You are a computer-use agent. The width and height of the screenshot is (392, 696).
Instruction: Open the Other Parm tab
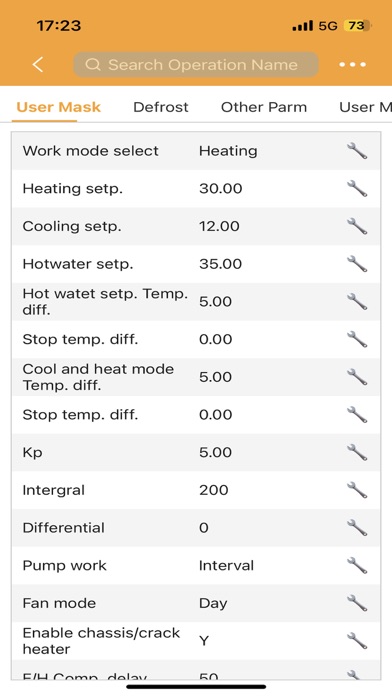(264, 107)
